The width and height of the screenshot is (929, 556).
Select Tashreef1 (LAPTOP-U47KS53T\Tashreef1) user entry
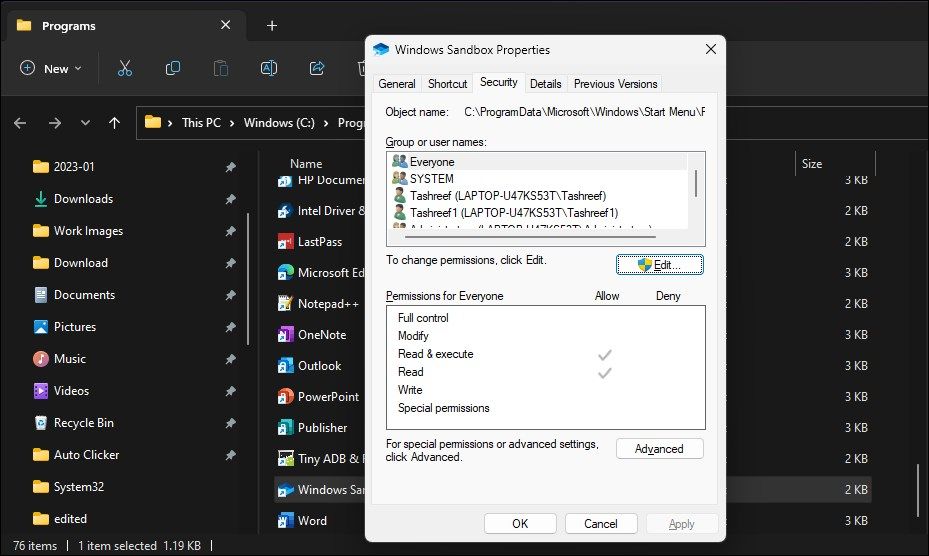(x=537, y=212)
